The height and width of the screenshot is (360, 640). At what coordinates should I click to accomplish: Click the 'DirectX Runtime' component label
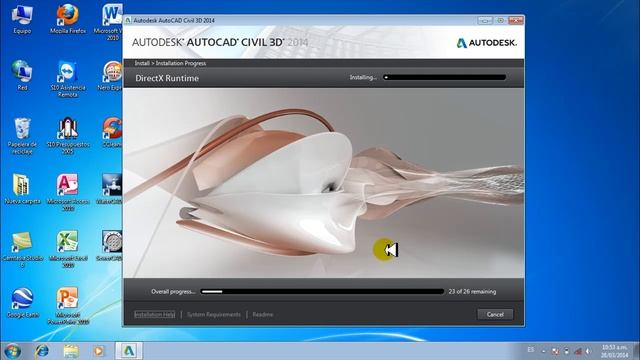pyautogui.click(x=167, y=78)
